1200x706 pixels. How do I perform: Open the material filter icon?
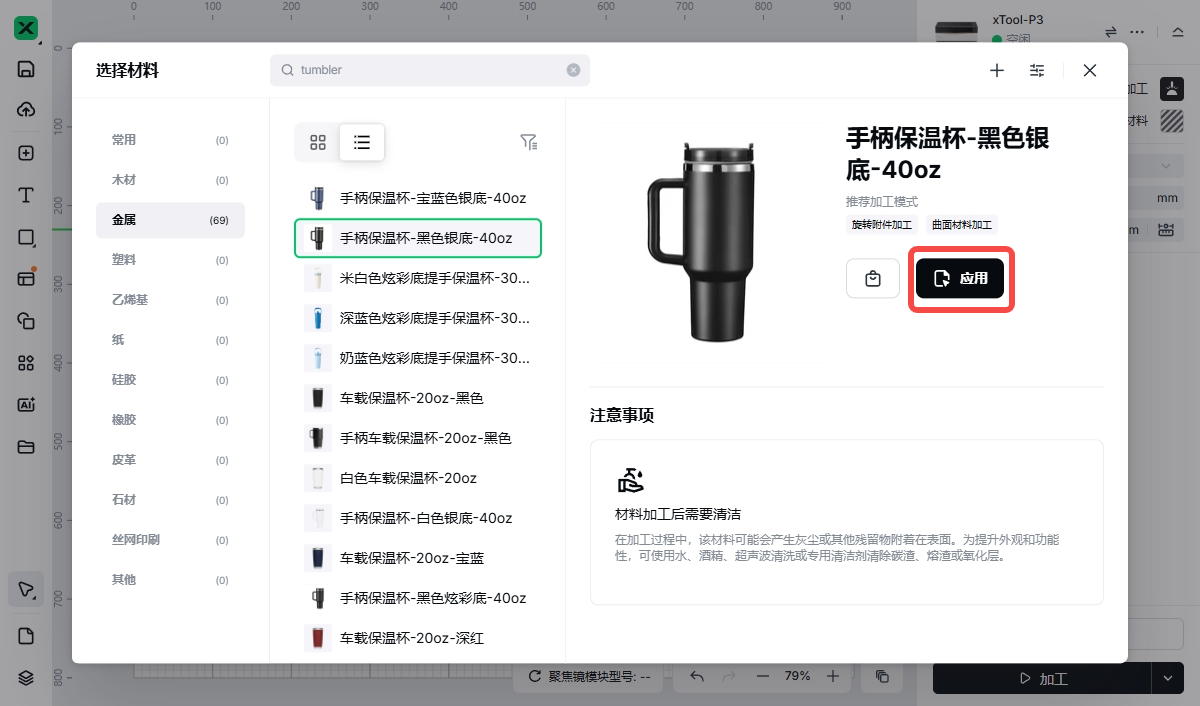click(529, 142)
